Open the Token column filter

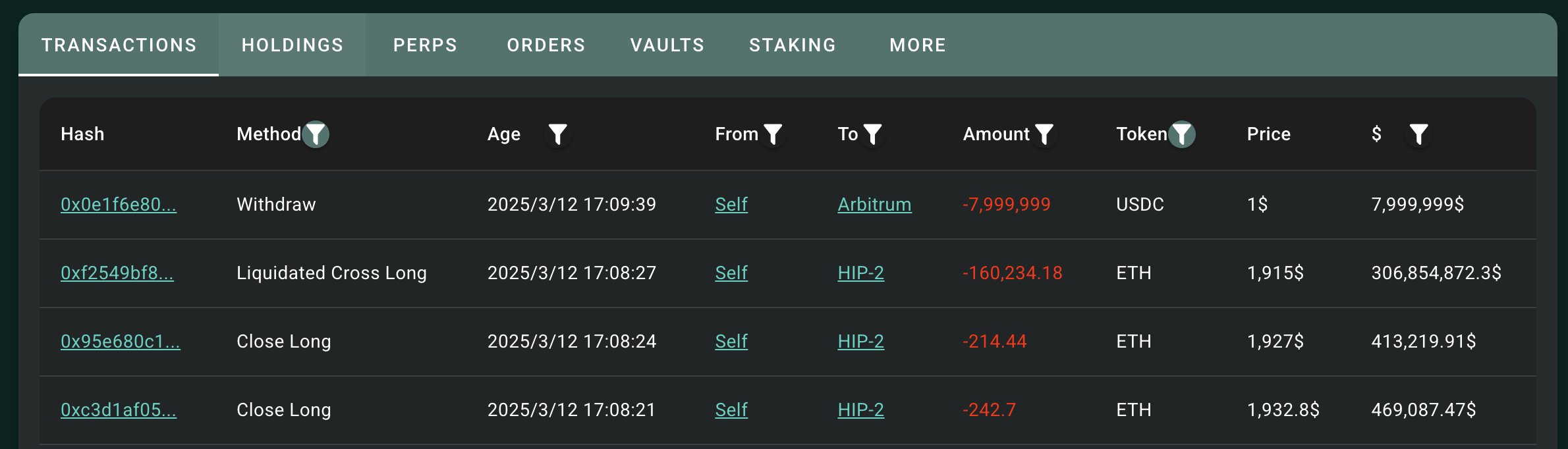coord(1183,134)
